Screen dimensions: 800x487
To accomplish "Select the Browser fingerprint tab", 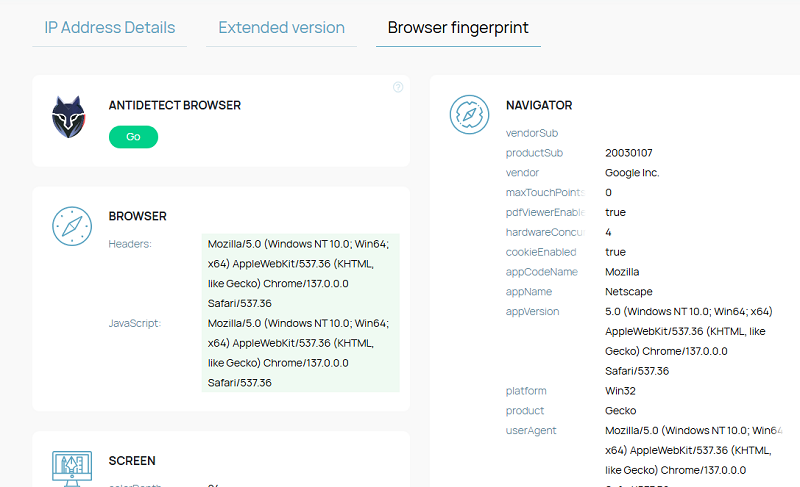I will click(458, 28).
